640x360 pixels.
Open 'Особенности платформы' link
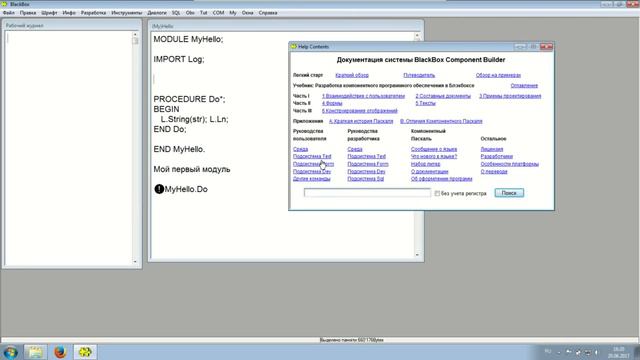coord(509,164)
